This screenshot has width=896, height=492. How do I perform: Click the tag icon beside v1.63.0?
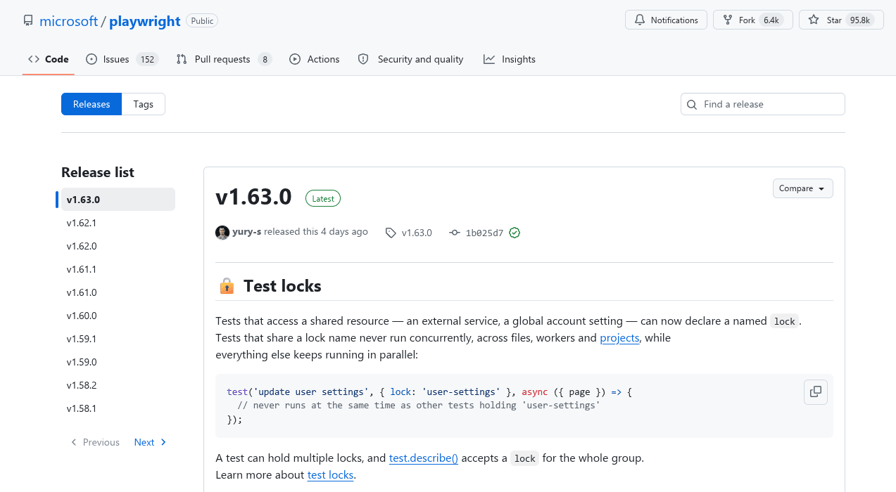click(x=391, y=233)
